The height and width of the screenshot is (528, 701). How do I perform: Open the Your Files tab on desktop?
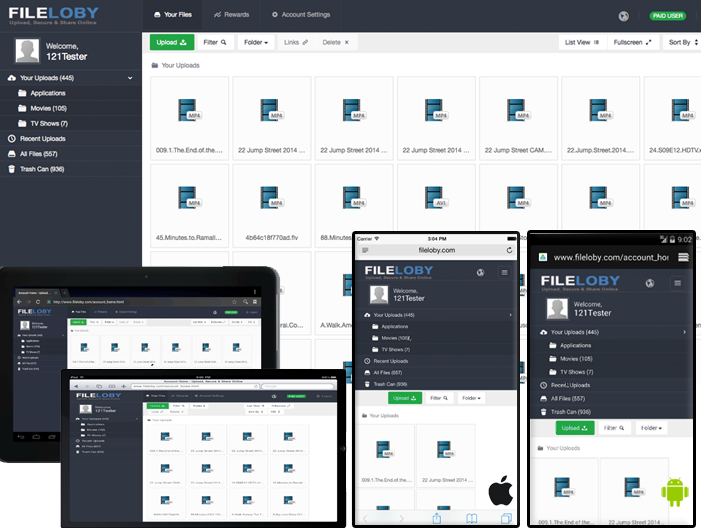[x=173, y=15]
